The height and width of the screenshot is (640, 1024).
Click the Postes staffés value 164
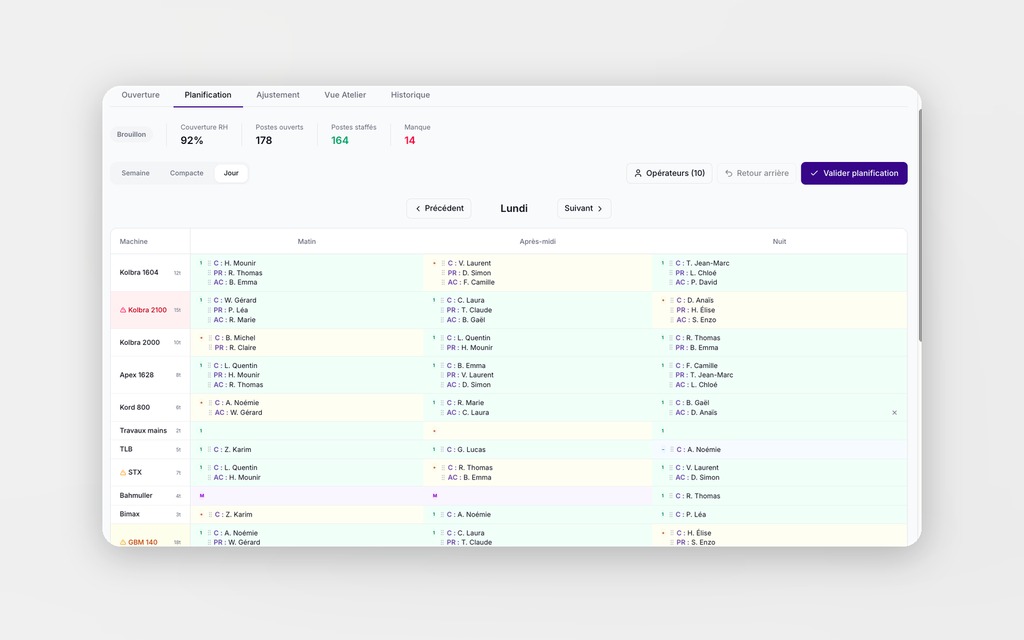(340, 140)
